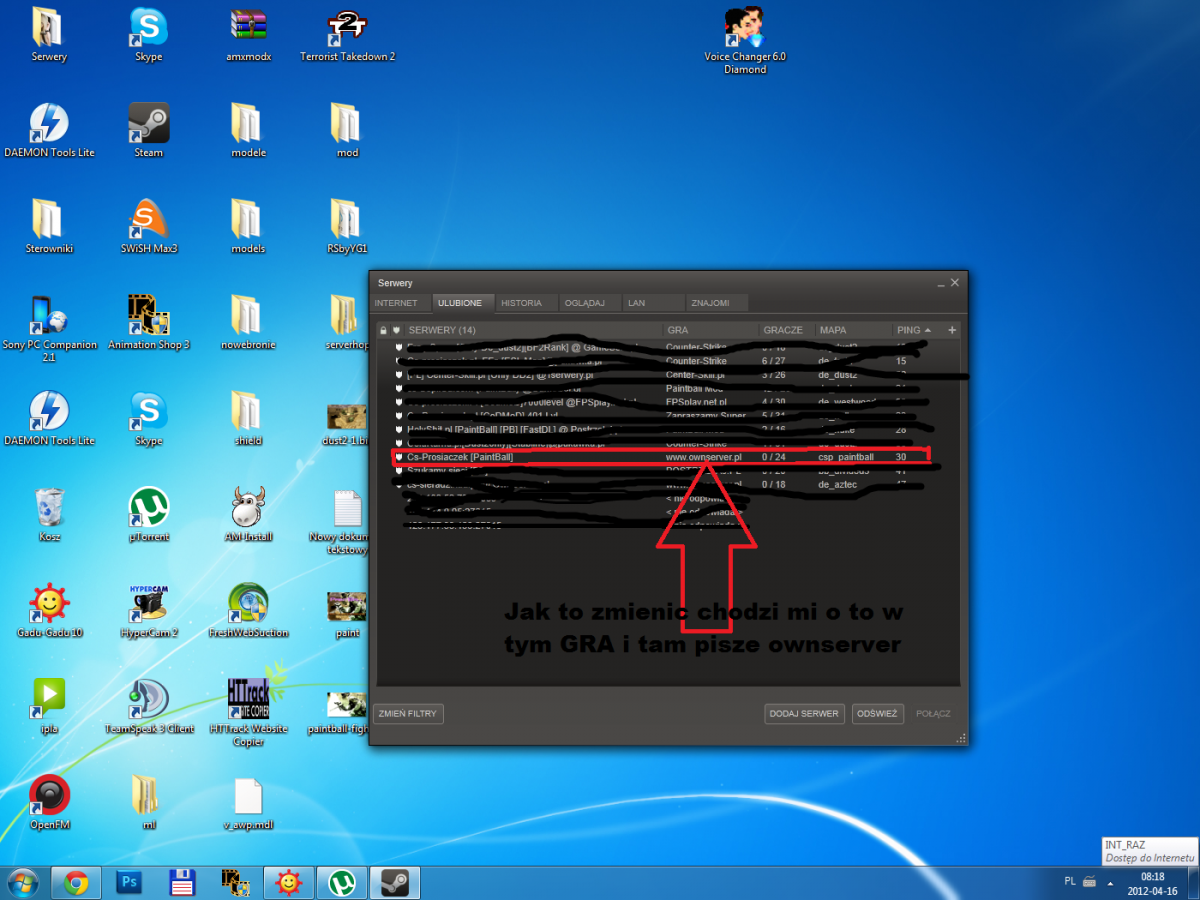The width and height of the screenshot is (1200, 900).
Task: Open the Steam desktop shortcut
Action: [148, 124]
